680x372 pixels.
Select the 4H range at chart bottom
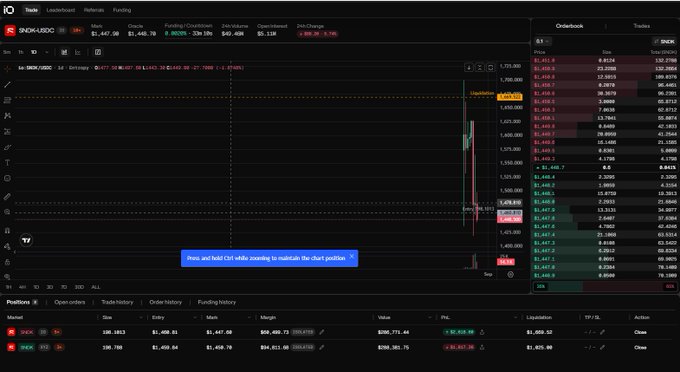[22, 287]
